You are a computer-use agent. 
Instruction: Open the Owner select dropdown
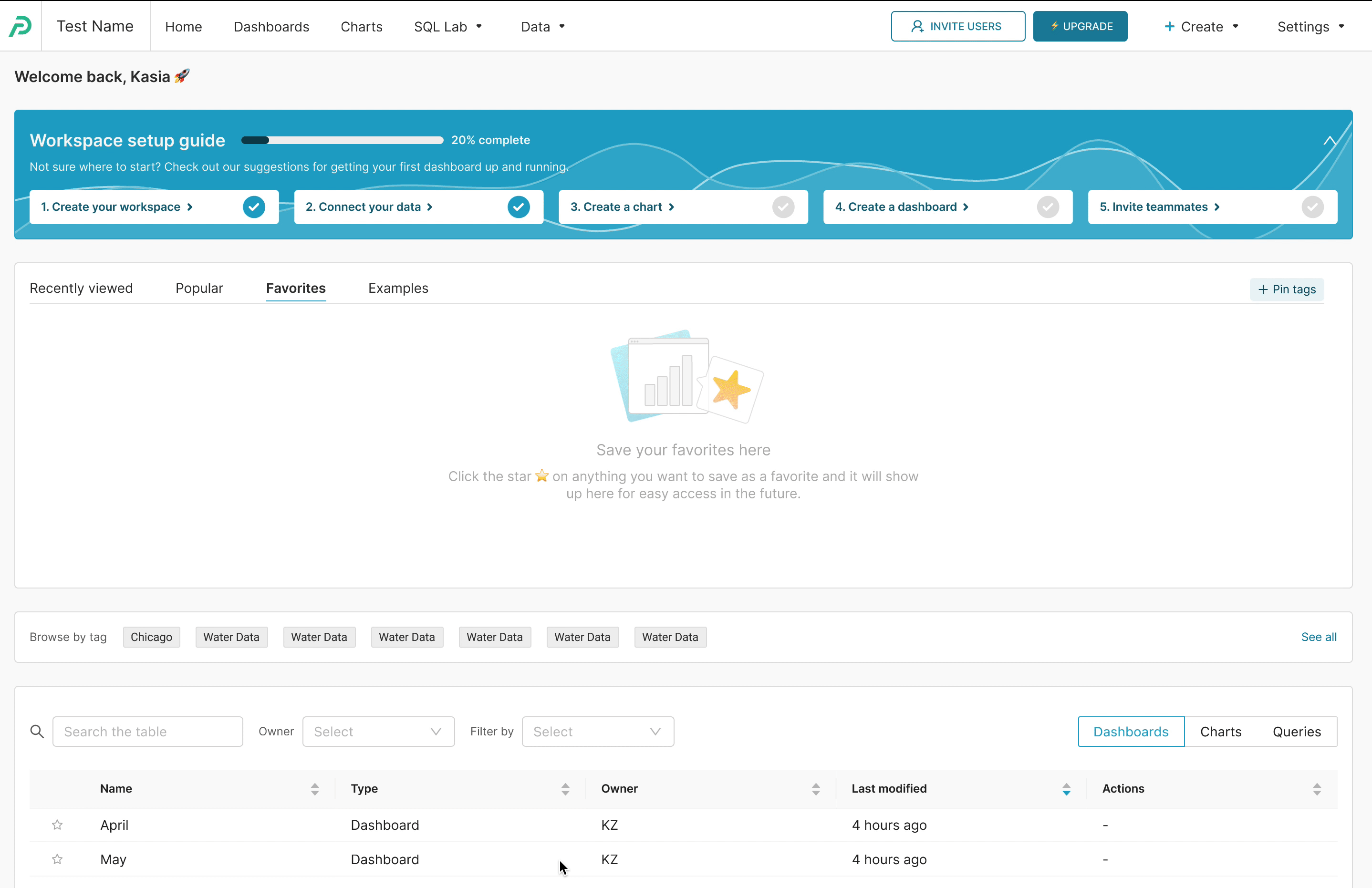click(x=378, y=731)
